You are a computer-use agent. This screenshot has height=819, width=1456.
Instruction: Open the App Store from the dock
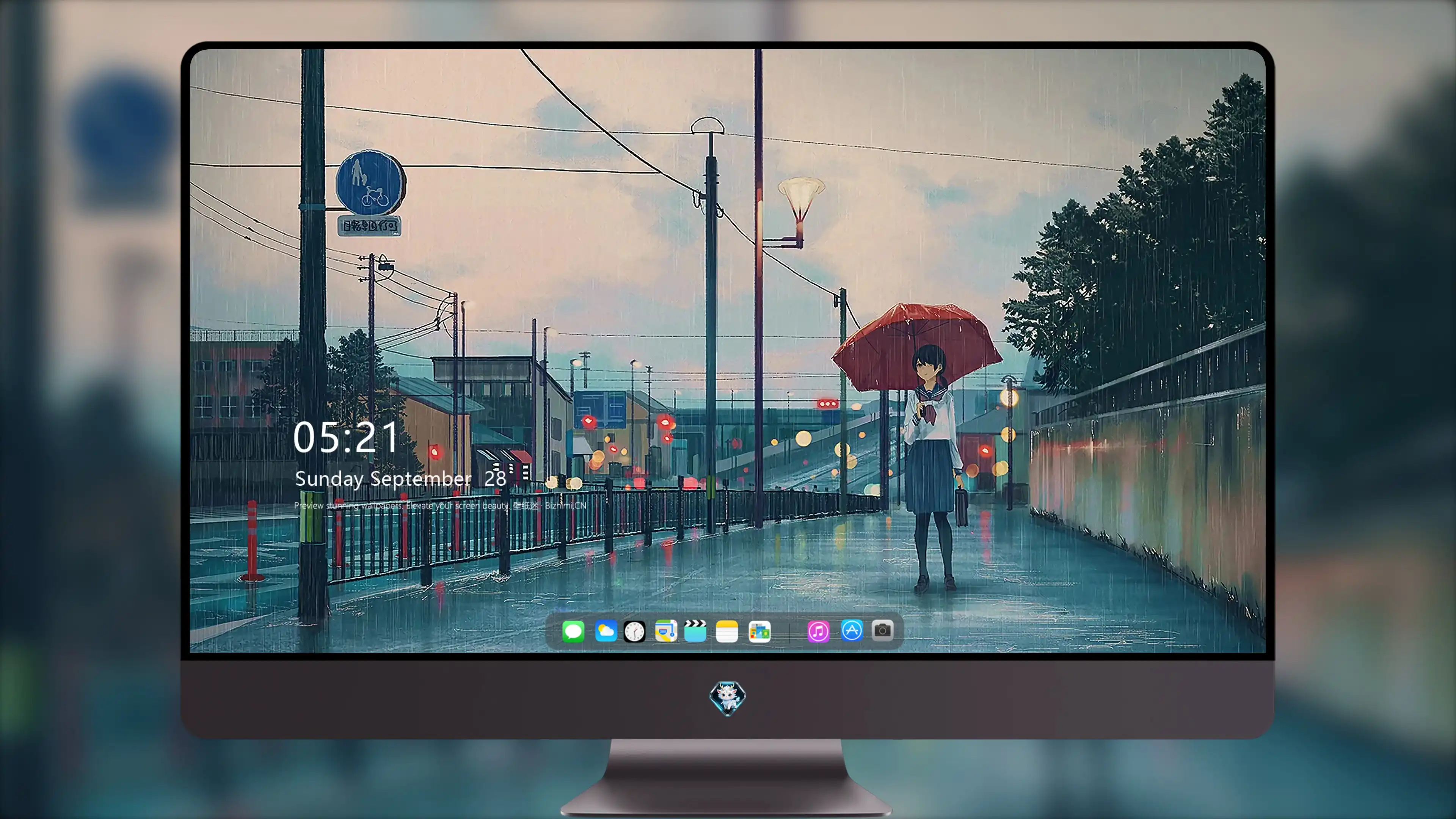coord(852,630)
